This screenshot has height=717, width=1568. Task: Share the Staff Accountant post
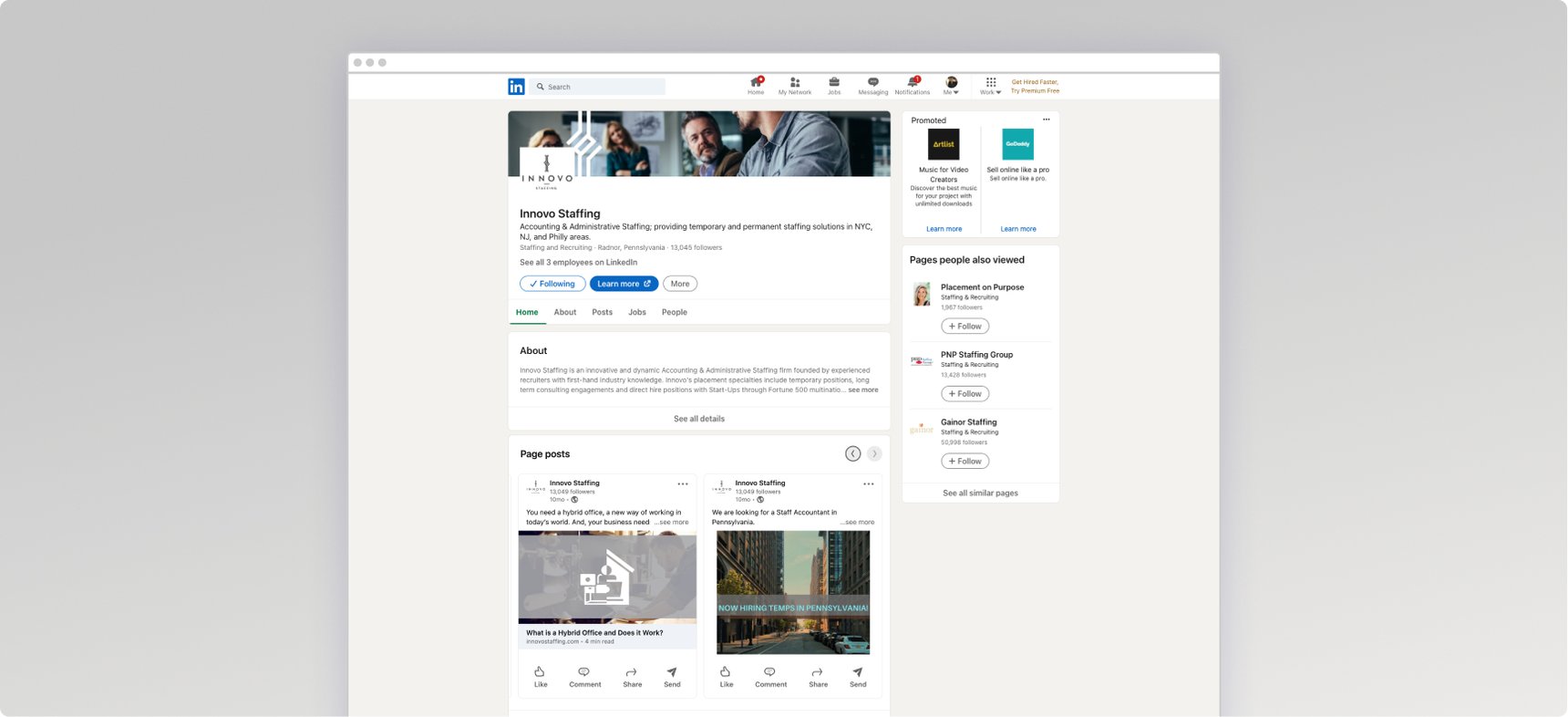[819, 677]
